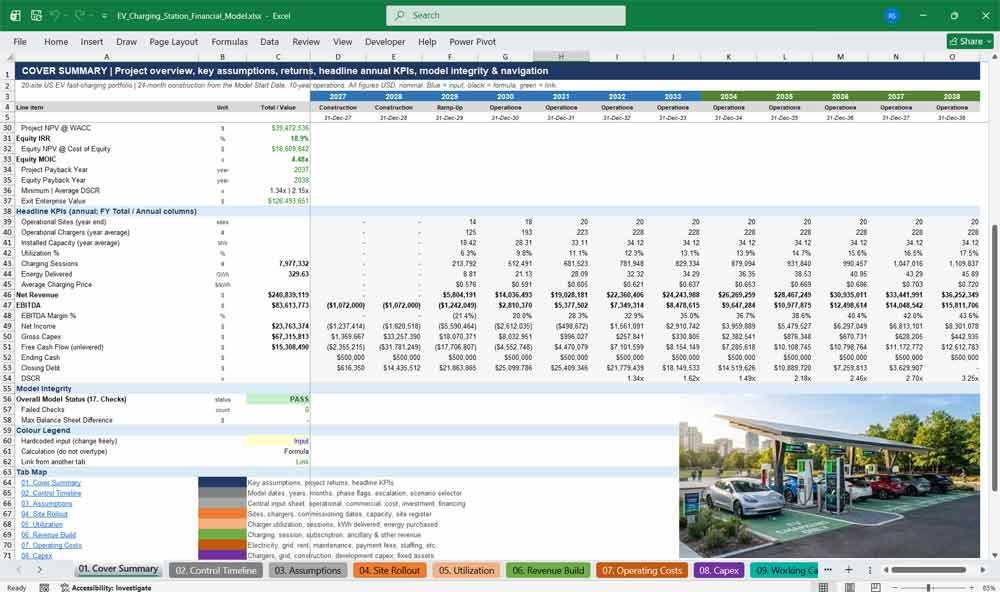Click the Save icon in Quick Access Toolbar
The image size is (1000, 592).
point(36,15)
